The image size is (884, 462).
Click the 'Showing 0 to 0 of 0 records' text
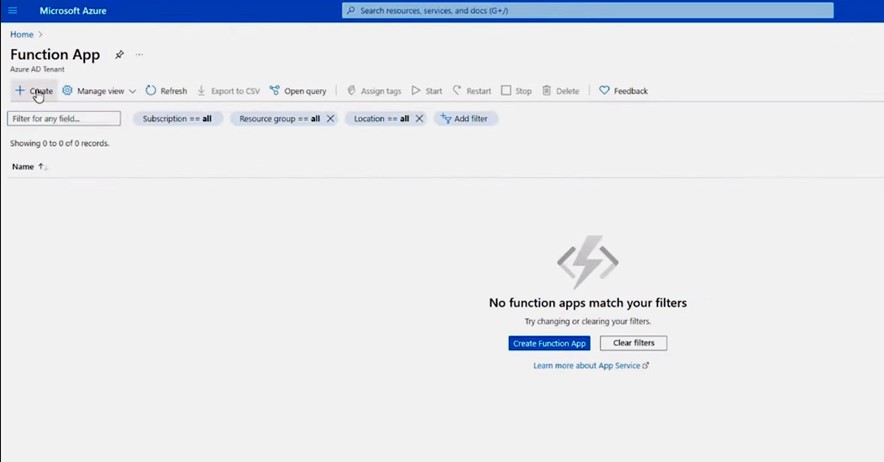pos(60,143)
